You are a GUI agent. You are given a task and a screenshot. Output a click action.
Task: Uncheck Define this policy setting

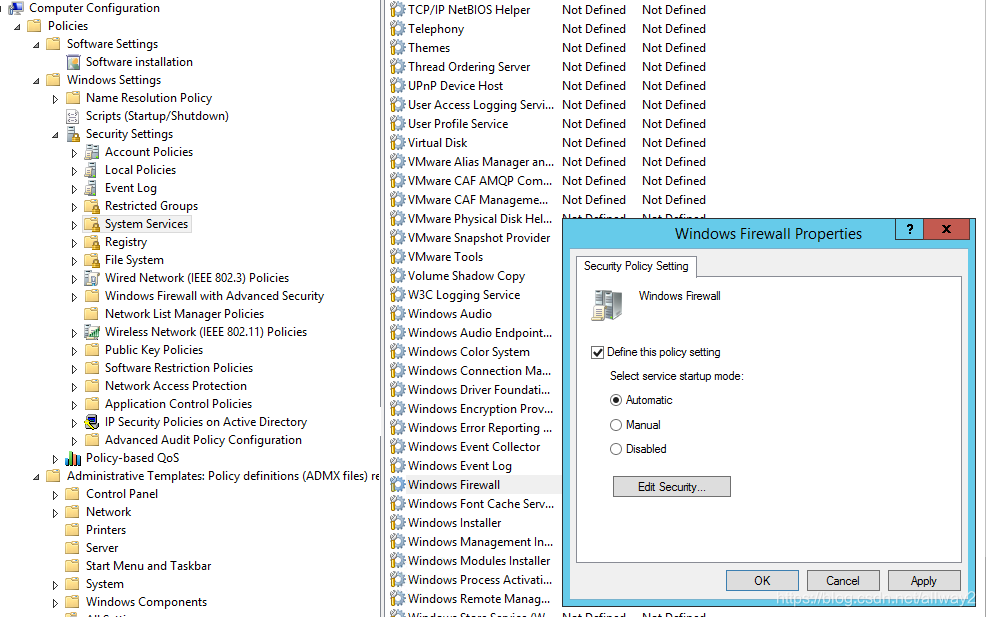597,352
